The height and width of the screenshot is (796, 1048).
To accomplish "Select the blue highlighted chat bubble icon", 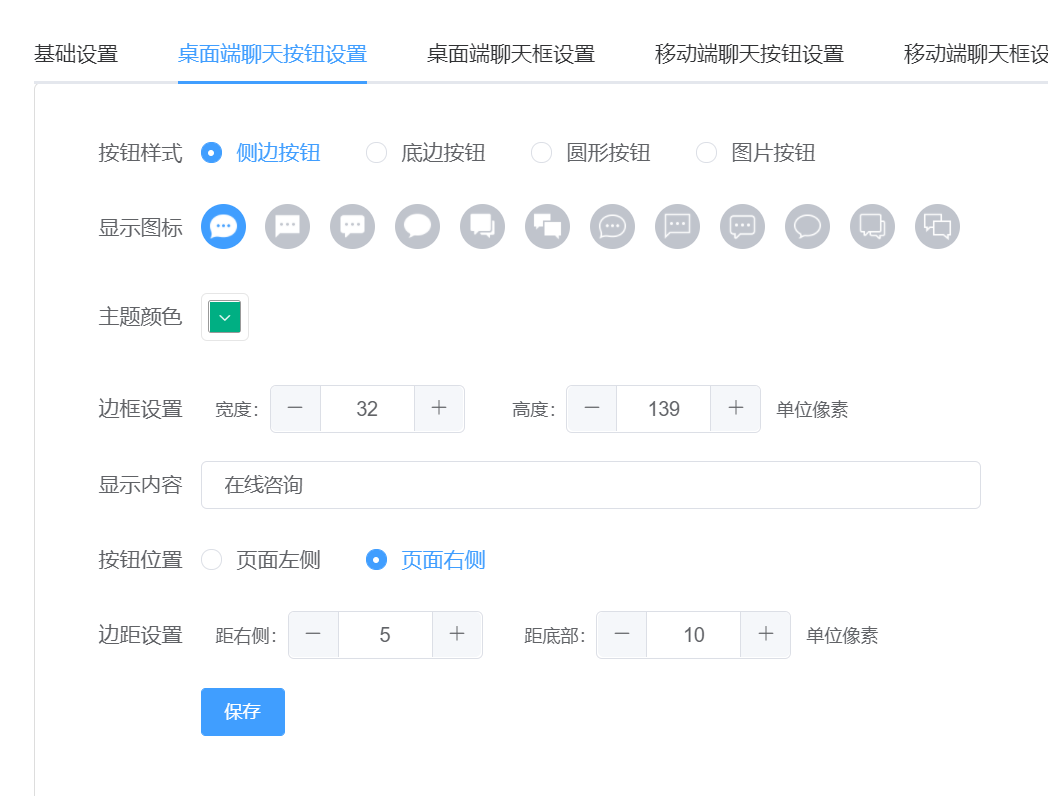I will [x=223, y=227].
